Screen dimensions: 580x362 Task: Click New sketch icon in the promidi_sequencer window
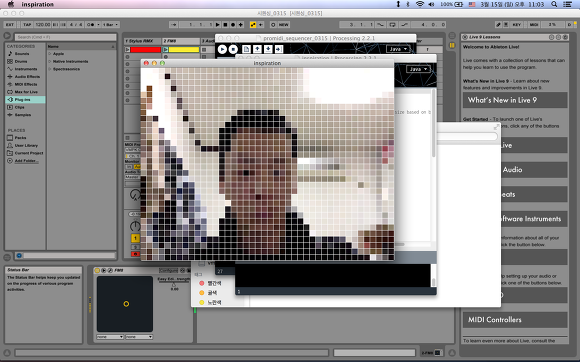pyautogui.click(x=246, y=49)
